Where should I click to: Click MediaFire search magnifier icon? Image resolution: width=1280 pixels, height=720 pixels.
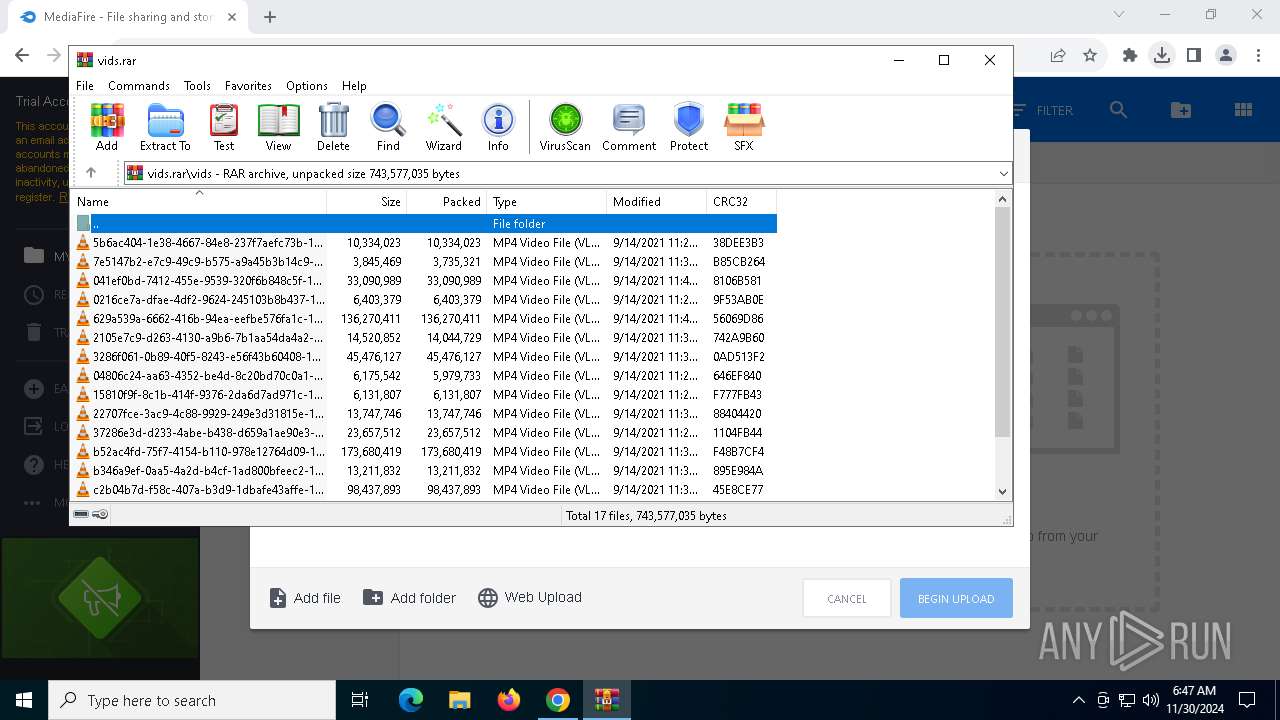[x=1118, y=110]
